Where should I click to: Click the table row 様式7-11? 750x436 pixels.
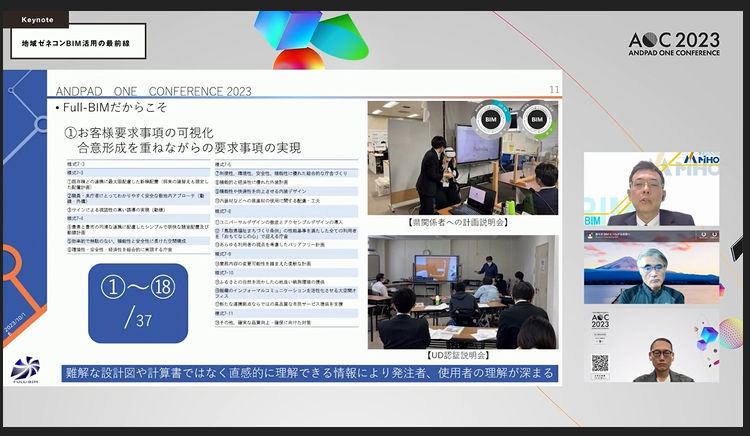(286, 314)
